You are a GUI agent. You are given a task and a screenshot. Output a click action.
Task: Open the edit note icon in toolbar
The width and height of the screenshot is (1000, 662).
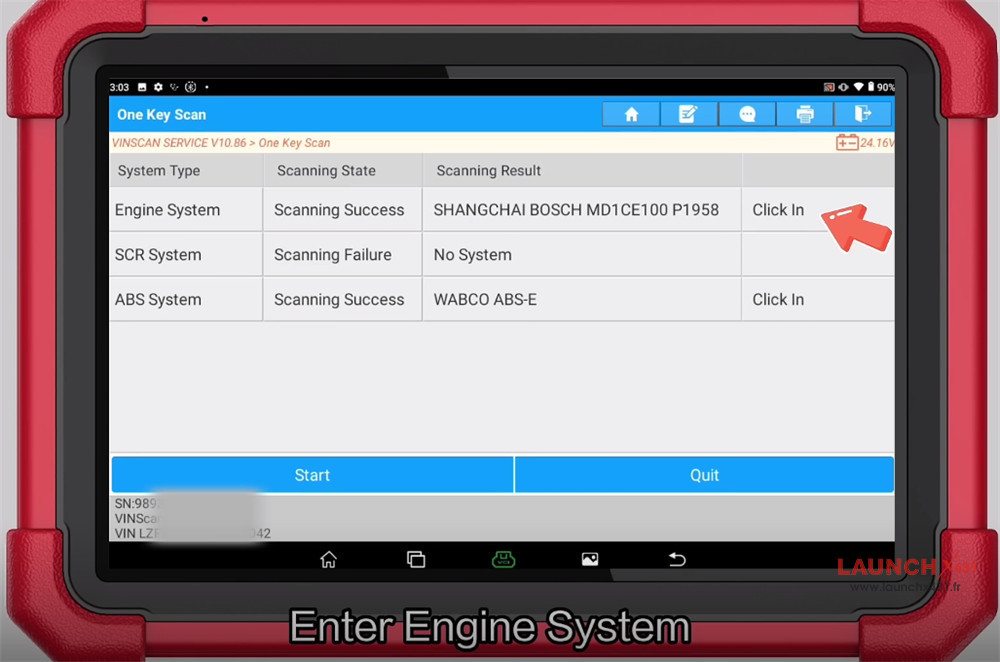[688, 114]
